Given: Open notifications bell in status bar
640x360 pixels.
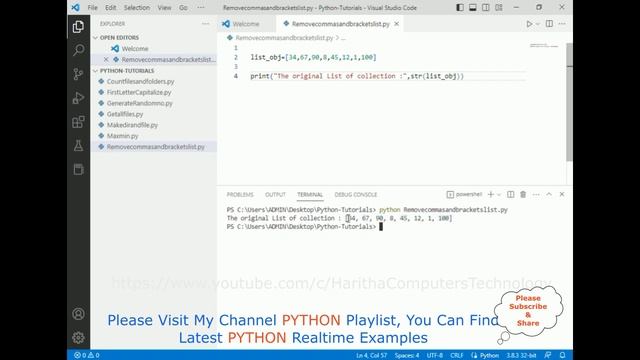Looking at the screenshot, I should click(x=562, y=355).
